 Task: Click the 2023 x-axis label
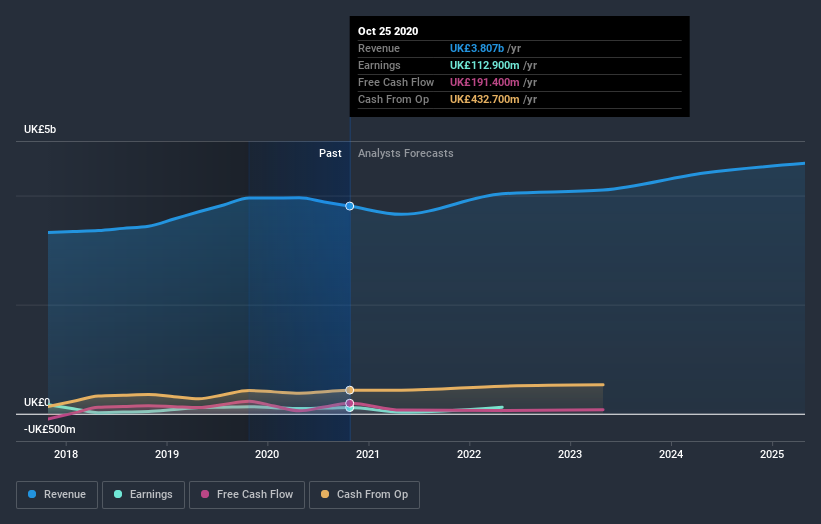pos(570,454)
